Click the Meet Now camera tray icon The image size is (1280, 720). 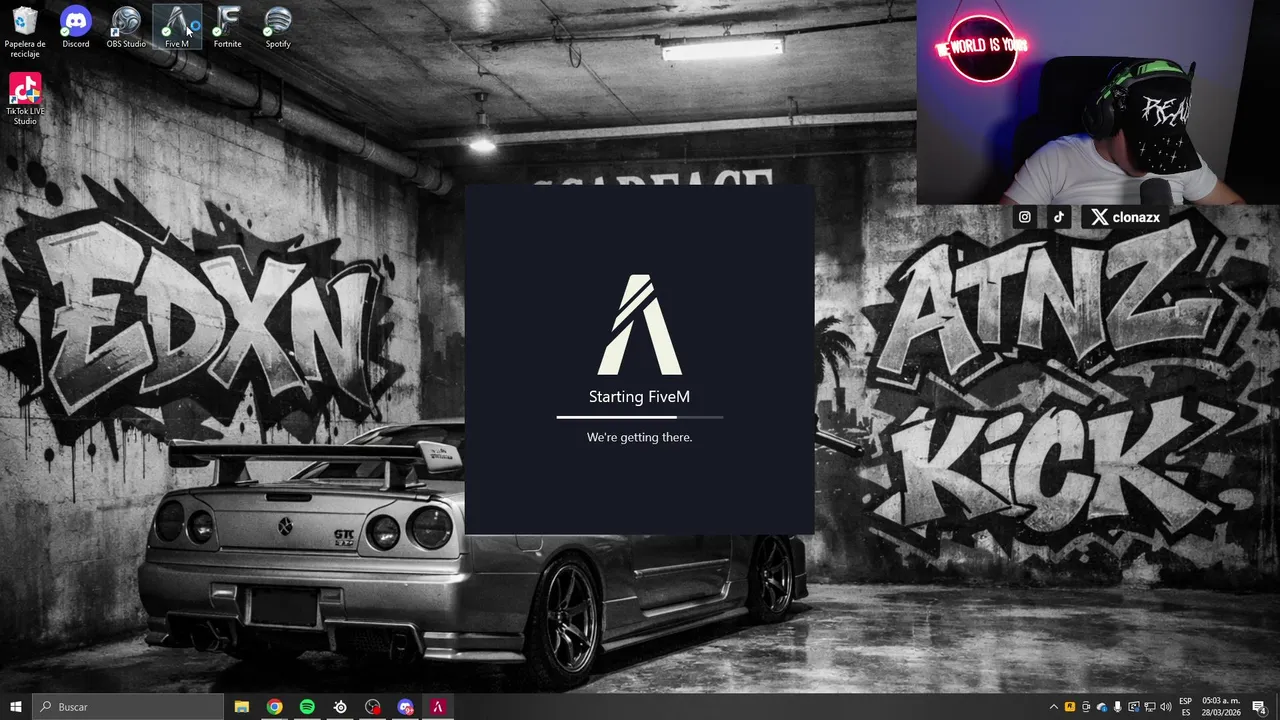(x=1086, y=707)
